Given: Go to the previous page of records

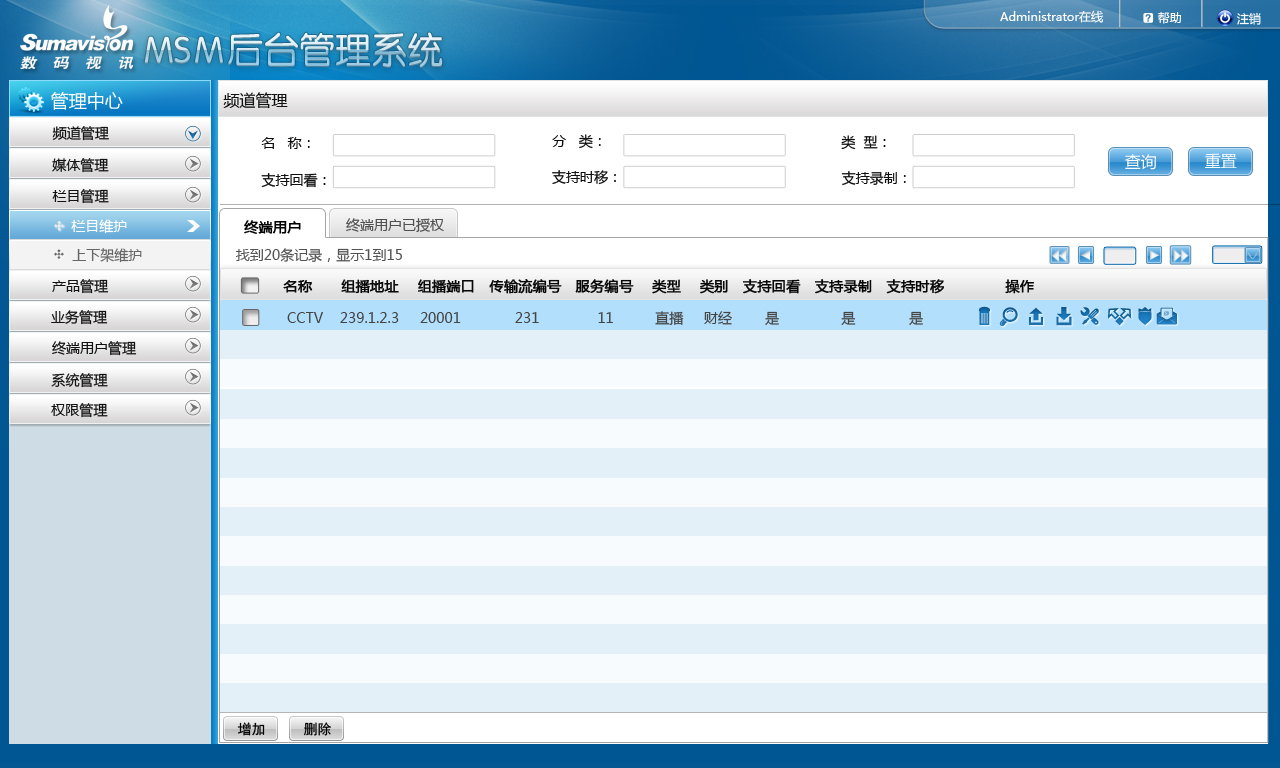Looking at the screenshot, I should pos(1086,255).
